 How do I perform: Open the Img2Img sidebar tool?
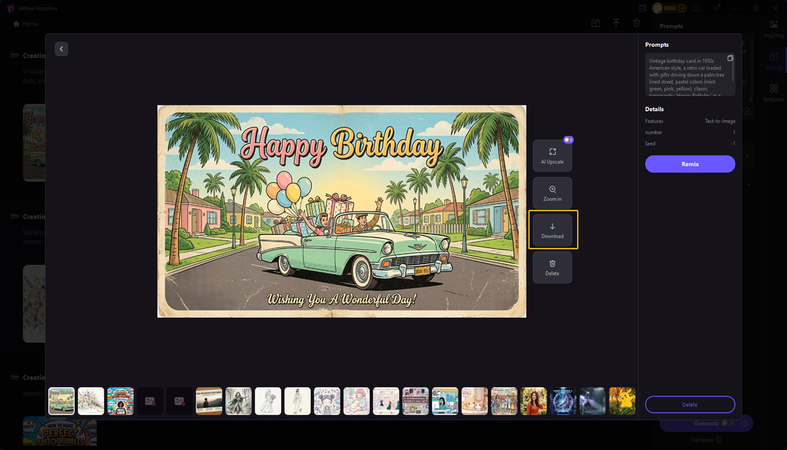click(x=773, y=28)
